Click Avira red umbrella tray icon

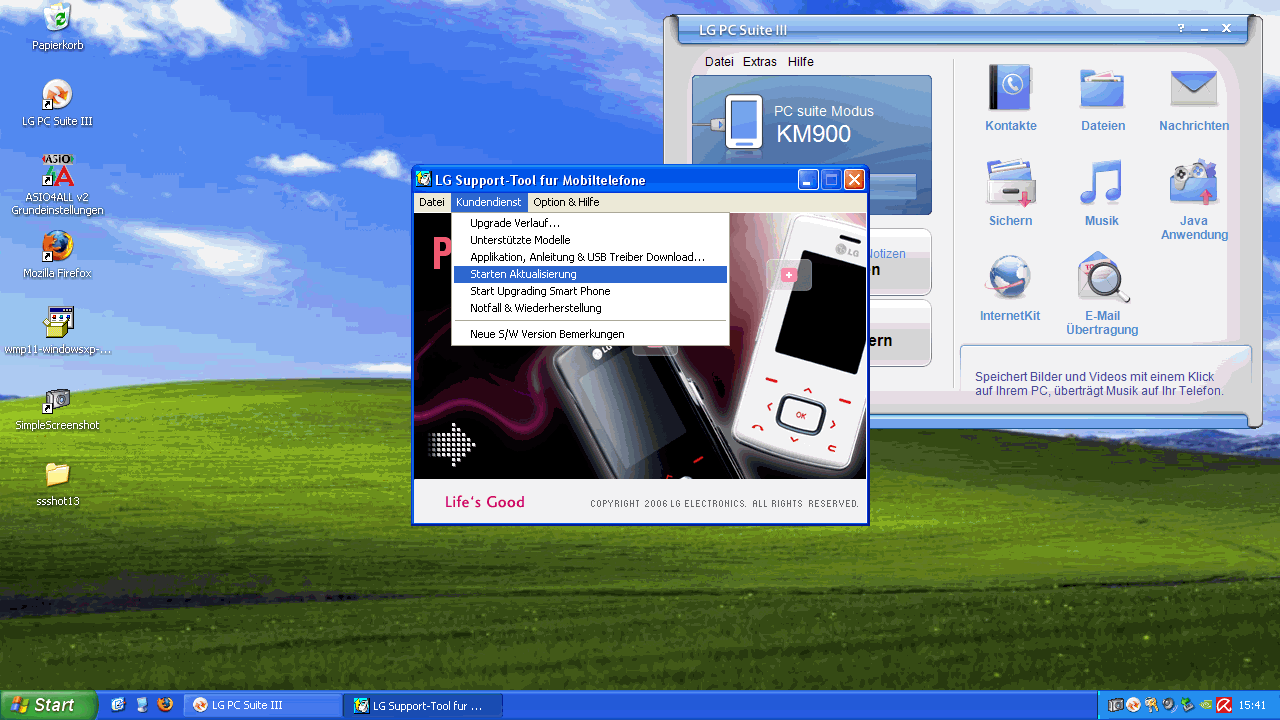(x=1223, y=705)
